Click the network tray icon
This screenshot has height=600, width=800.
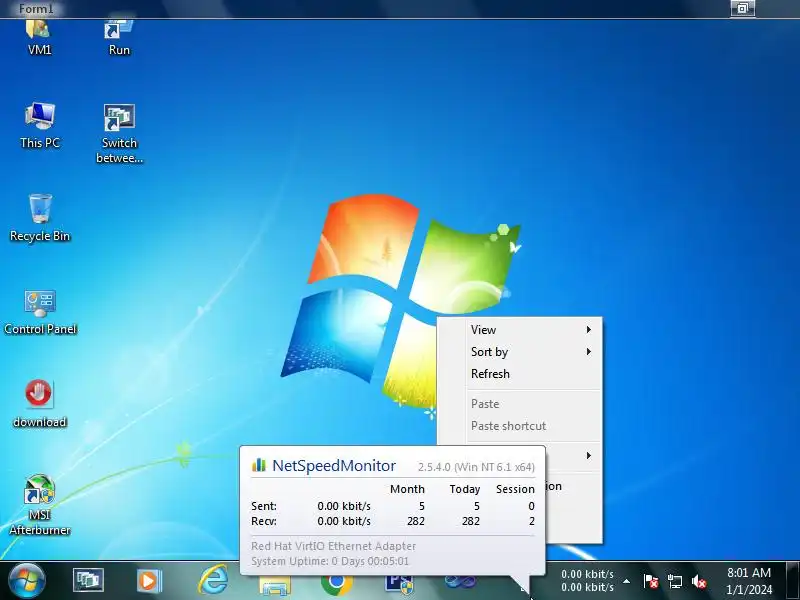[x=674, y=581]
